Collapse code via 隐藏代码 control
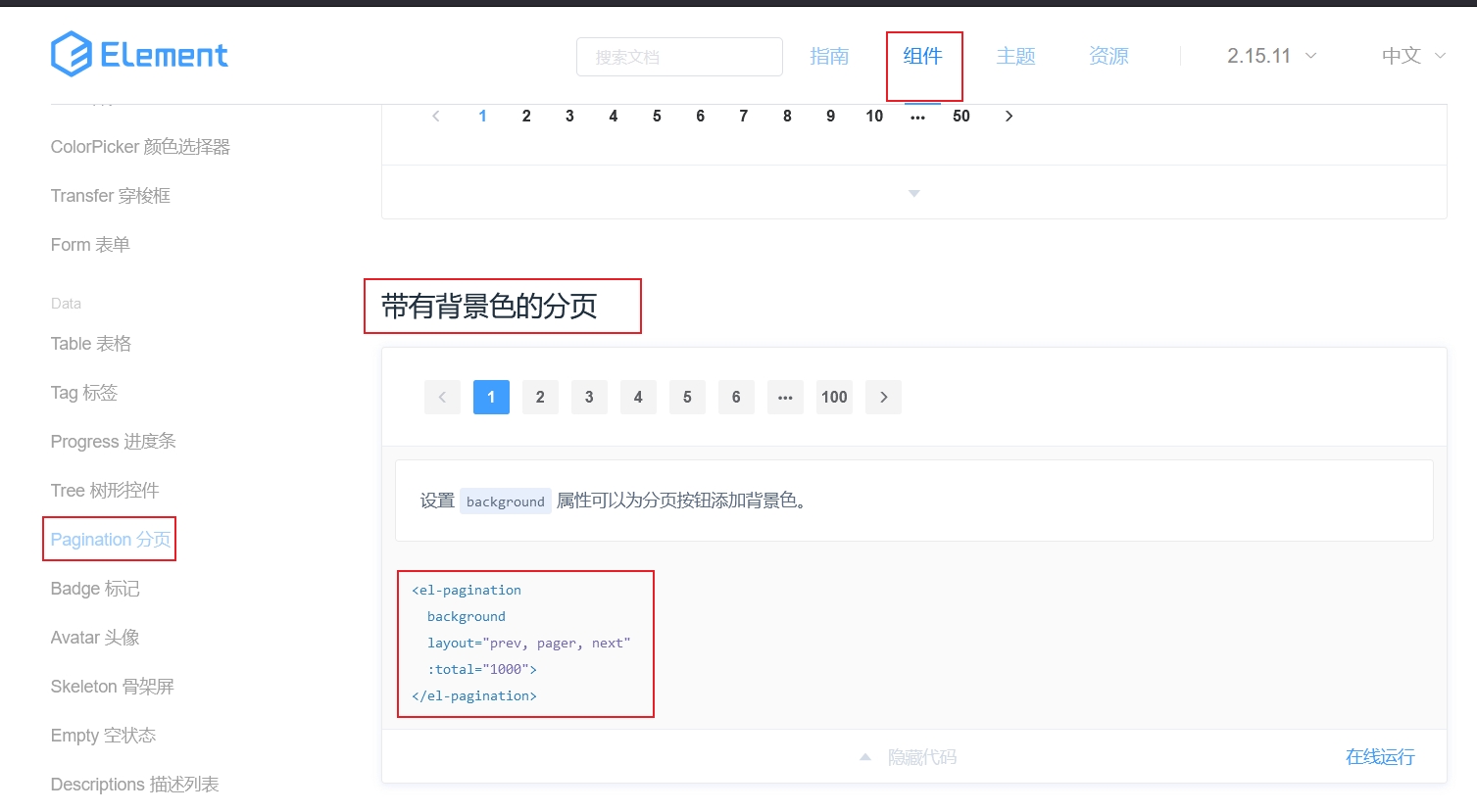 click(909, 757)
